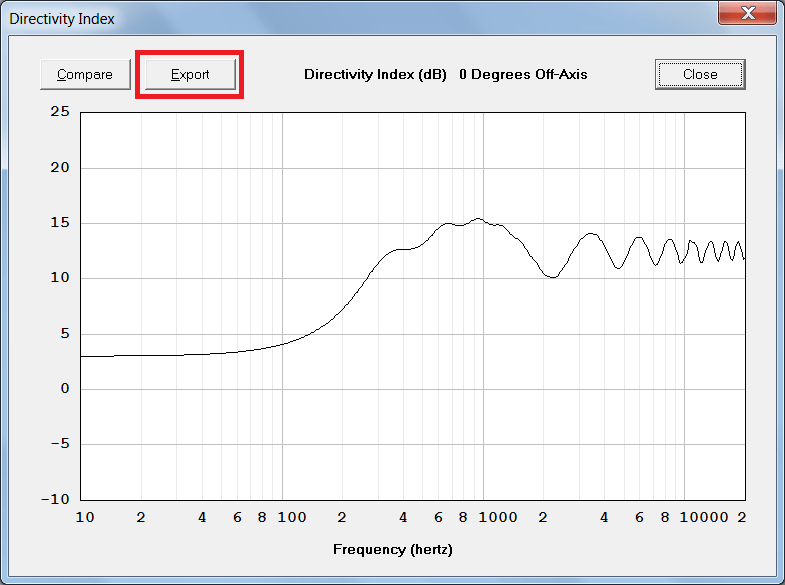Click the 'Frequency (hertz)' axis label
Screen dimensions: 785x585
click(x=392, y=549)
